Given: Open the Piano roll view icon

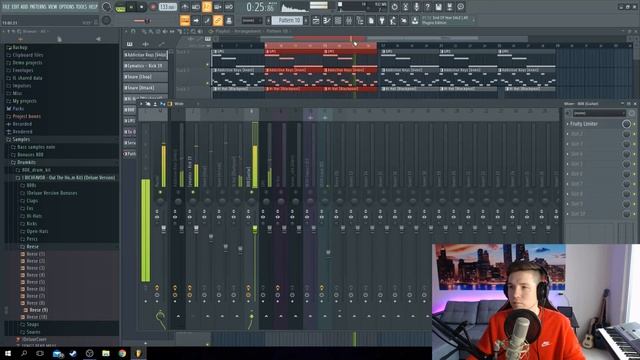Looking at the screenshot, I should [x=327, y=20].
